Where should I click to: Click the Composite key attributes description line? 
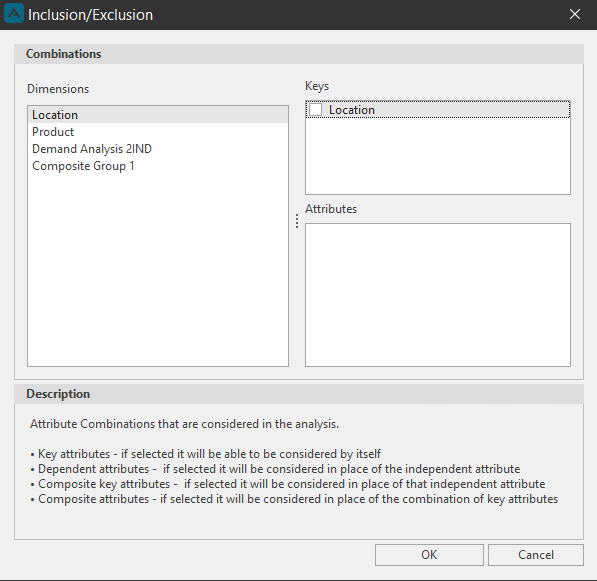click(x=288, y=484)
